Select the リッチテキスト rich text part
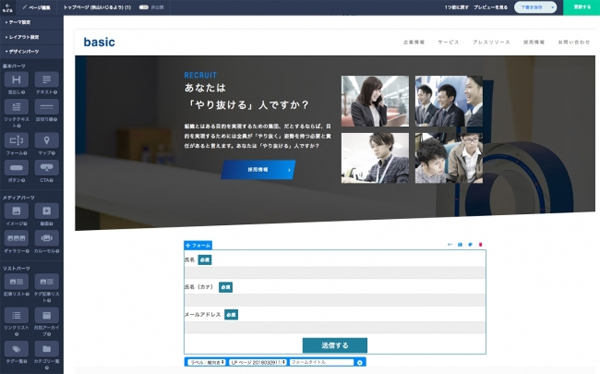 16,107
